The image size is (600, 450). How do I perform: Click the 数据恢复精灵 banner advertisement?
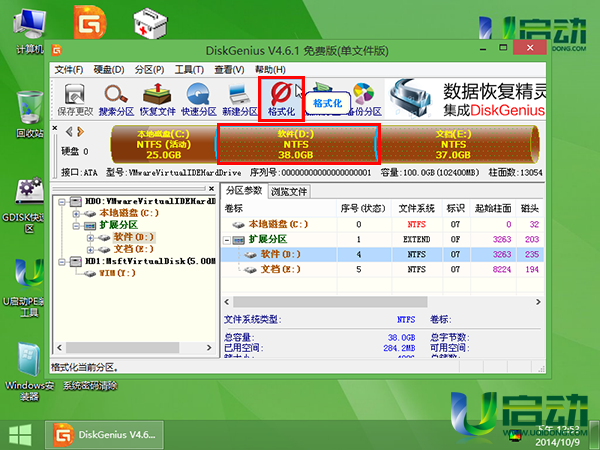(x=465, y=99)
